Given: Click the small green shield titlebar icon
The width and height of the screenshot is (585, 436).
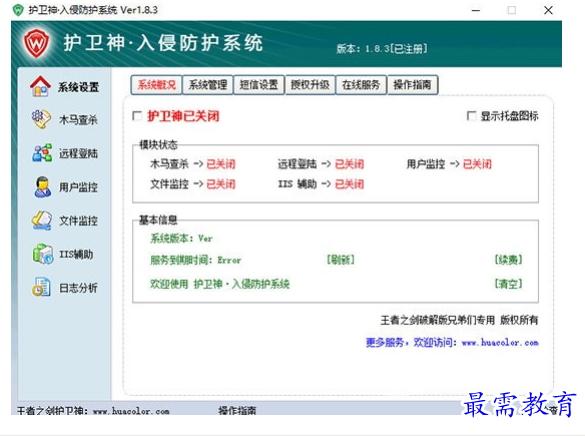Looking at the screenshot, I should point(18,10).
